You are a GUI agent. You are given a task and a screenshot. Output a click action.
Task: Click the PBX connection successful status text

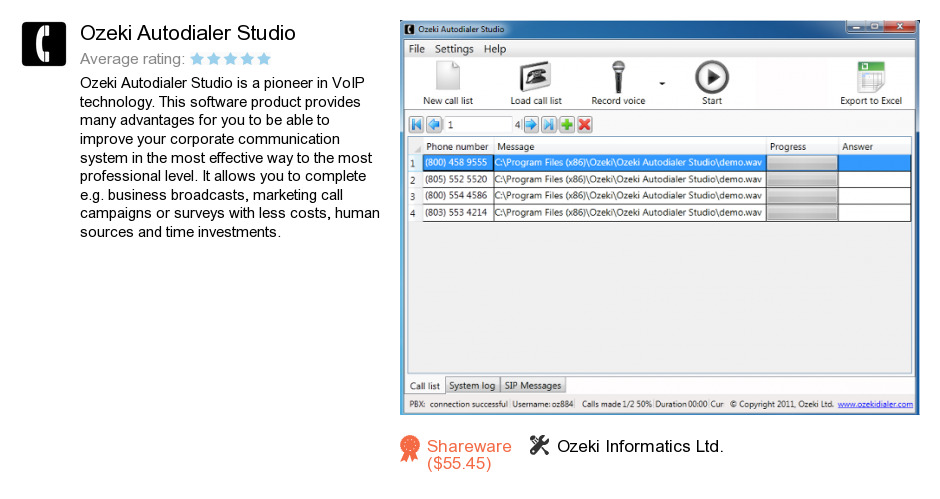tap(458, 404)
